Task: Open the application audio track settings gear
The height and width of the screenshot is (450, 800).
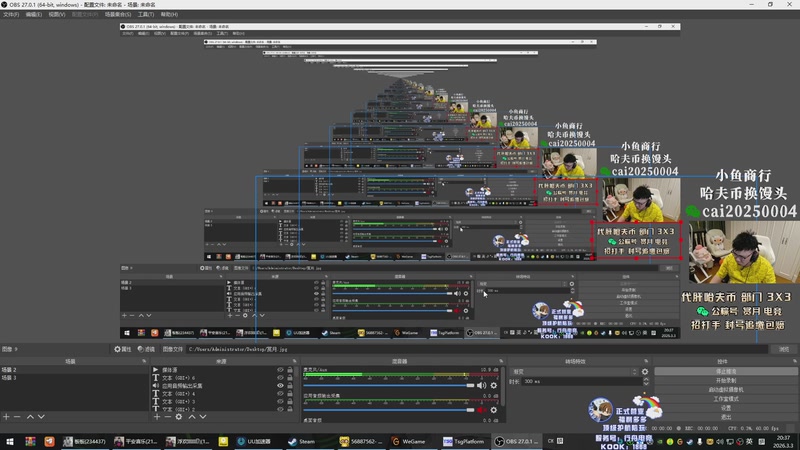Action: (x=494, y=410)
